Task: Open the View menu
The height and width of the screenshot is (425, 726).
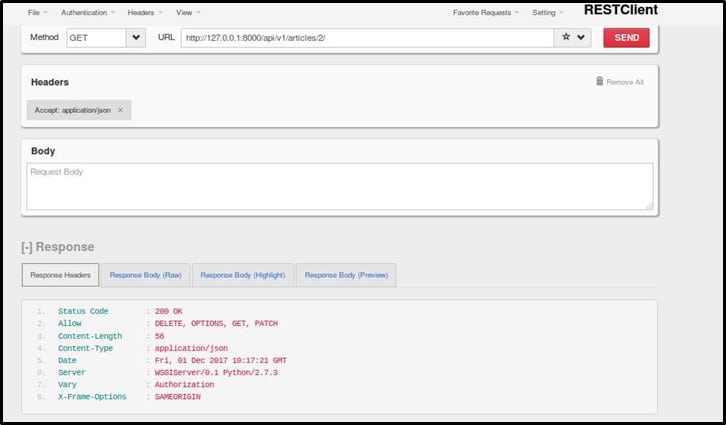Action: pyautogui.click(x=187, y=13)
